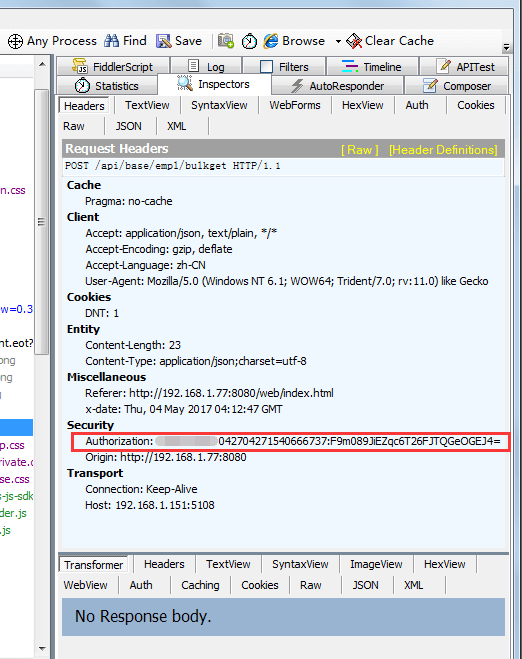The width and height of the screenshot is (522, 659).
Task: Open the Filters tab
Action: (x=284, y=66)
